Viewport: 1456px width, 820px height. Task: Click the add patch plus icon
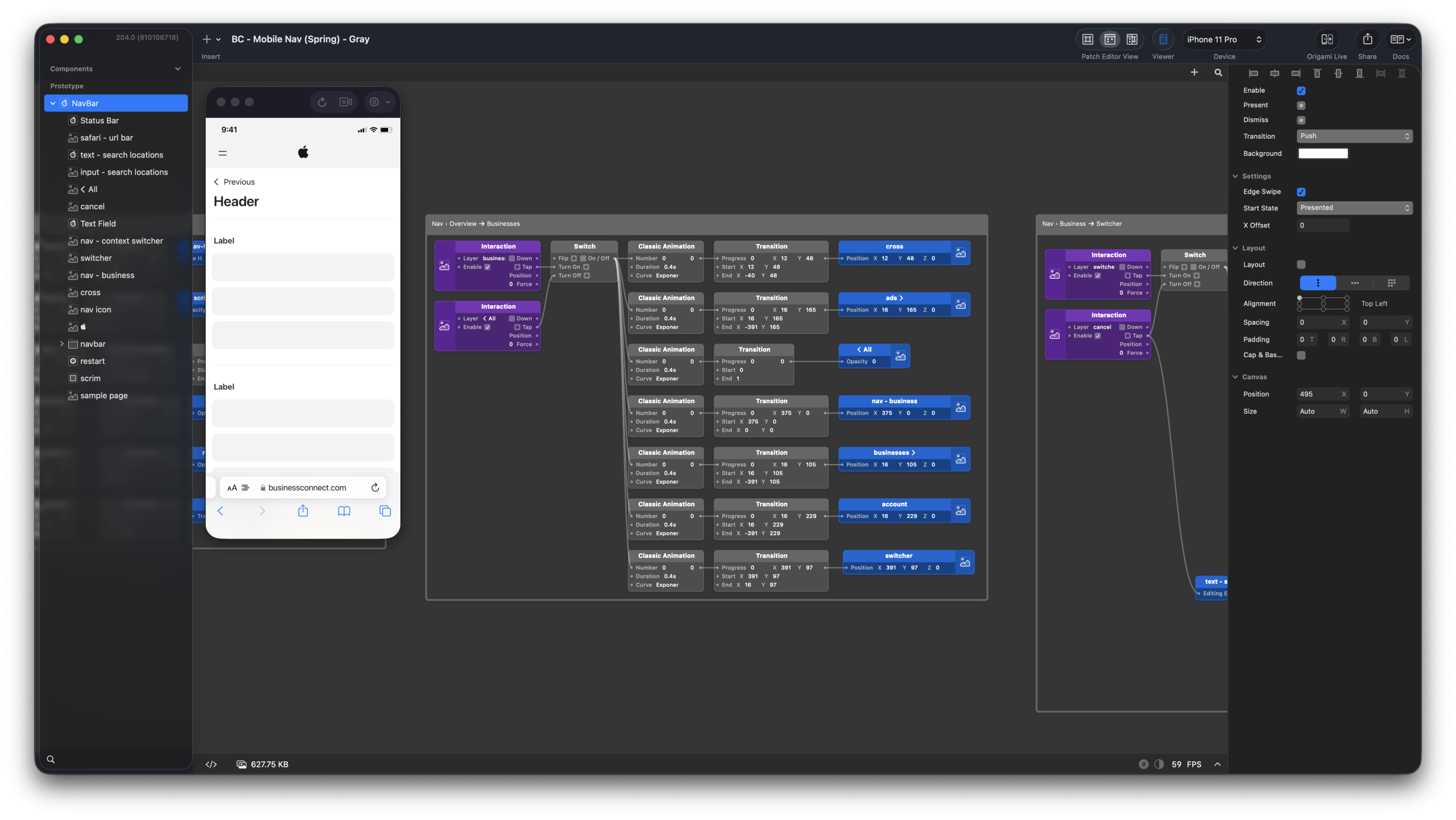click(x=1194, y=73)
